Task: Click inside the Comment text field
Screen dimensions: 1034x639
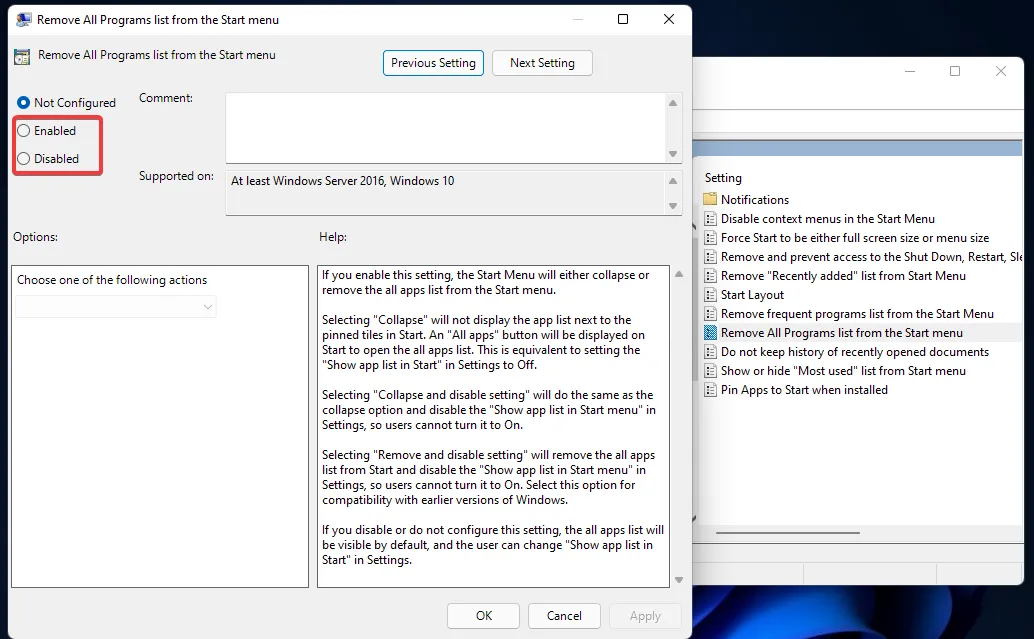Action: (445, 127)
